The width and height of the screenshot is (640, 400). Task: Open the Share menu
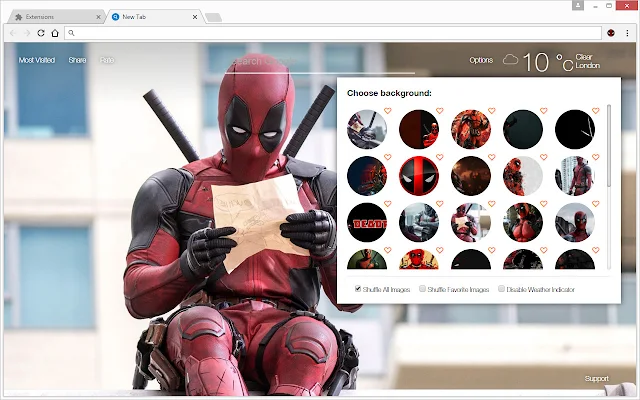click(77, 60)
